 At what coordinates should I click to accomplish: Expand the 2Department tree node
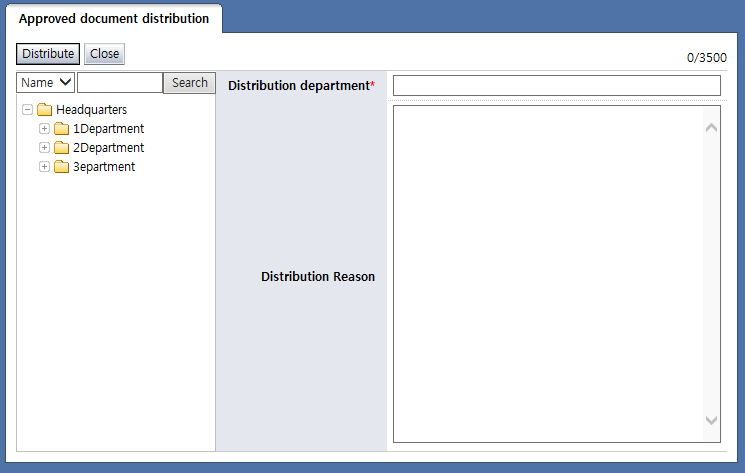tap(44, 148)
